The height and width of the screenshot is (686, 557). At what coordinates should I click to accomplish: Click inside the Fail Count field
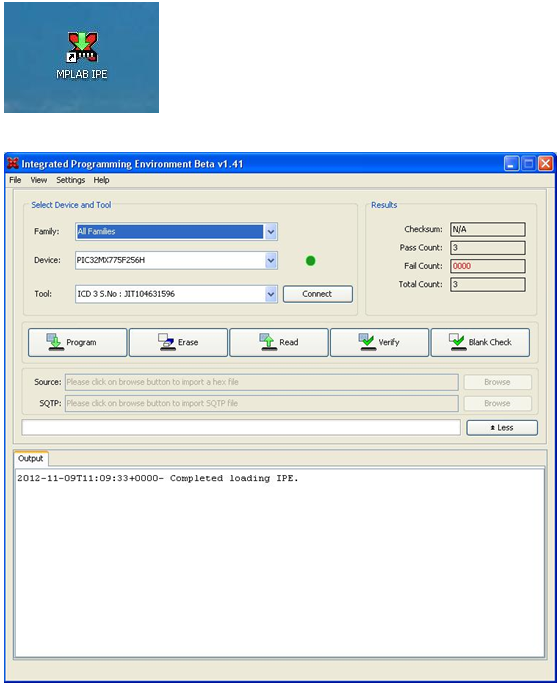coord(488,266)
